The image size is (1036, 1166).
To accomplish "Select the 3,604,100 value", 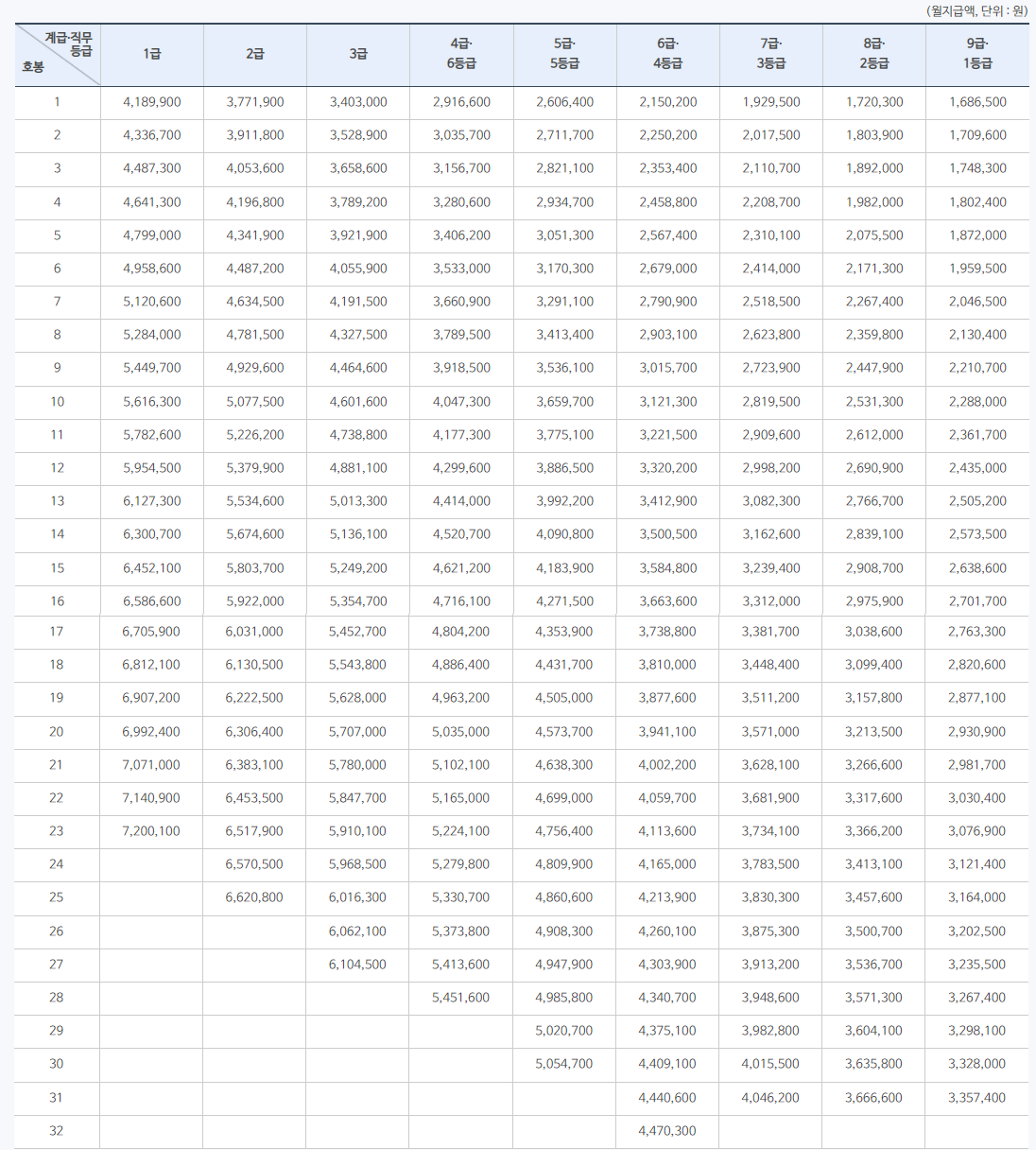I will 873,1031.
